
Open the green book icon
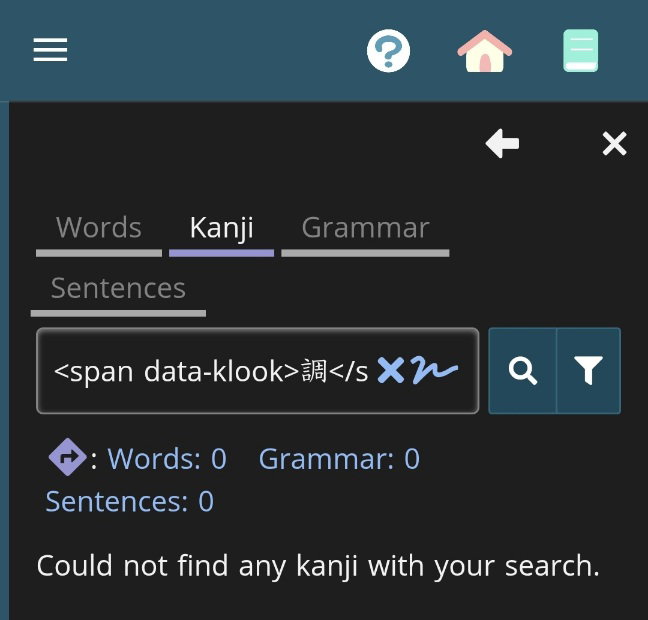tap(580, 50)
